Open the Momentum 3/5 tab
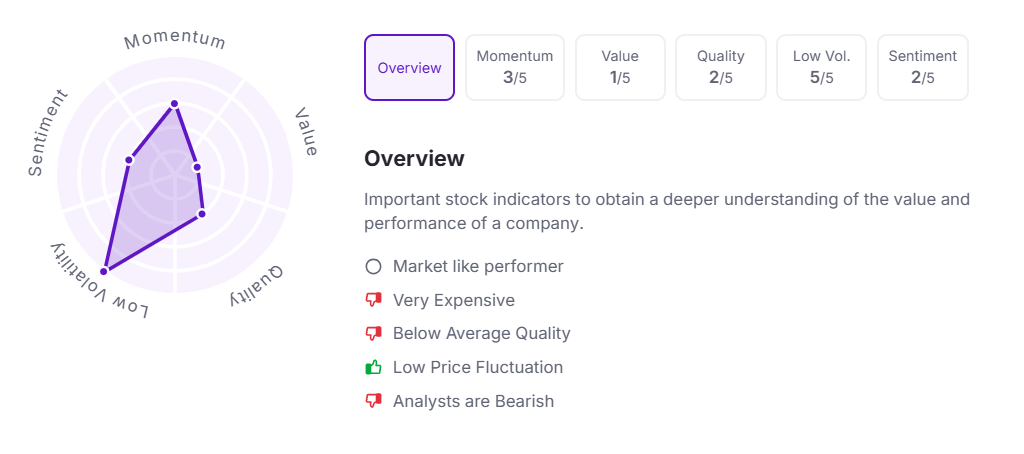This screenshot has height=454, width=1024. [x=515, y=68]
